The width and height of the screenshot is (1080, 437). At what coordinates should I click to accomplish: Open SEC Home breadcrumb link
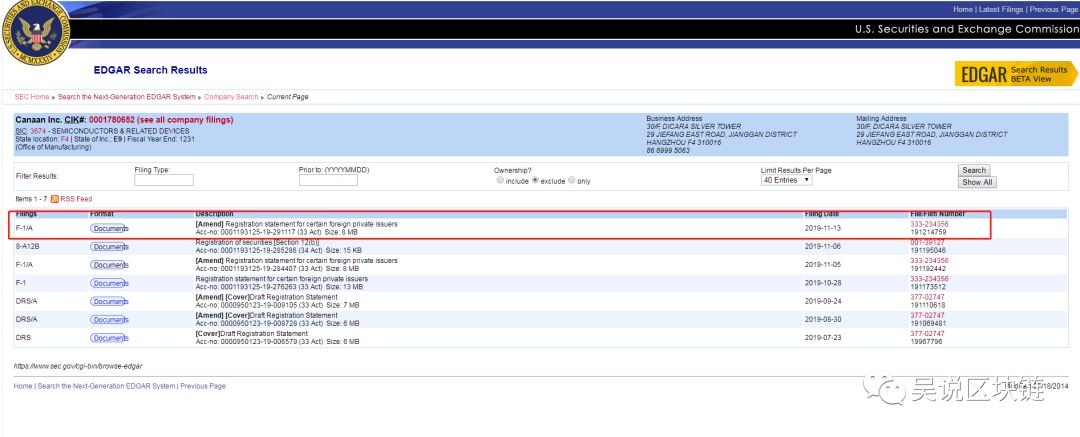[x=32, y=97]
